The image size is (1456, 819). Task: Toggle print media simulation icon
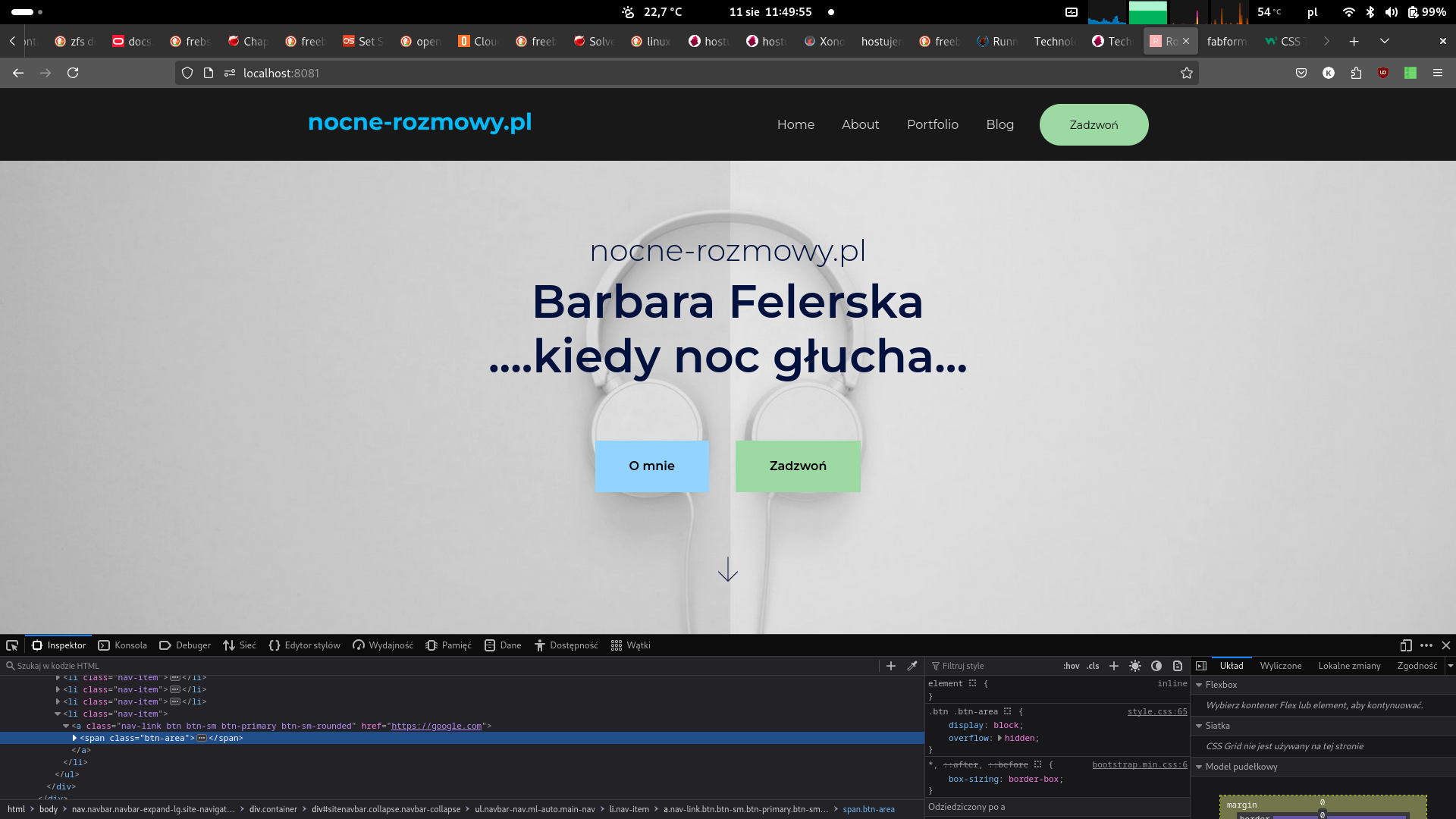pyautogui.click(x=1177, y=666)
